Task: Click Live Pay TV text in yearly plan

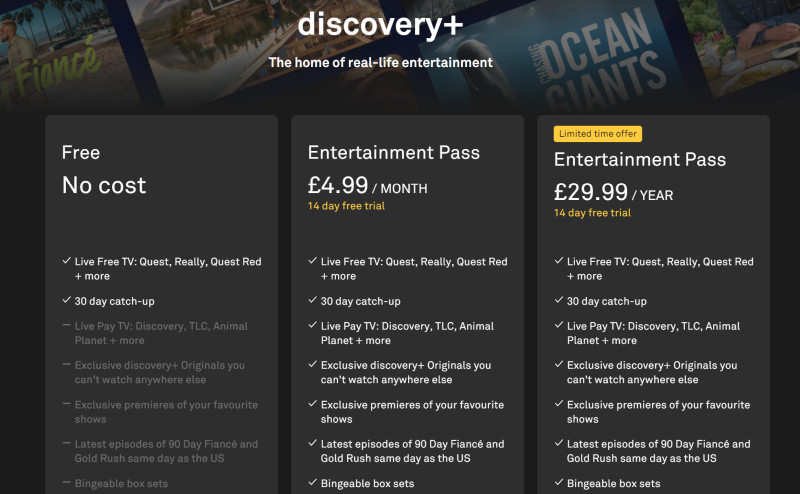Action: [x=654, y=333]
